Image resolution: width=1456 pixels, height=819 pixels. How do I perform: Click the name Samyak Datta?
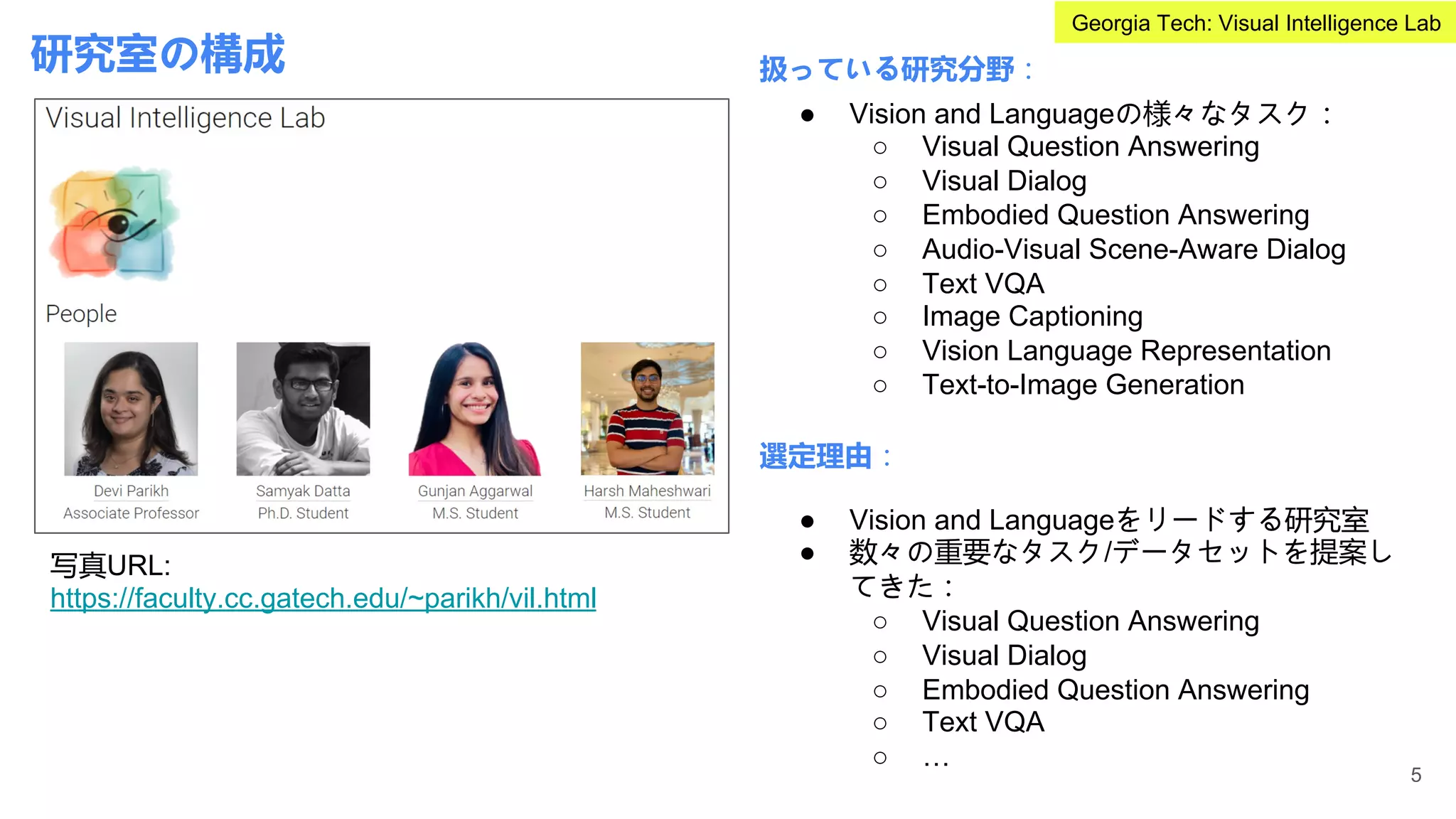[x=303, y=491]
